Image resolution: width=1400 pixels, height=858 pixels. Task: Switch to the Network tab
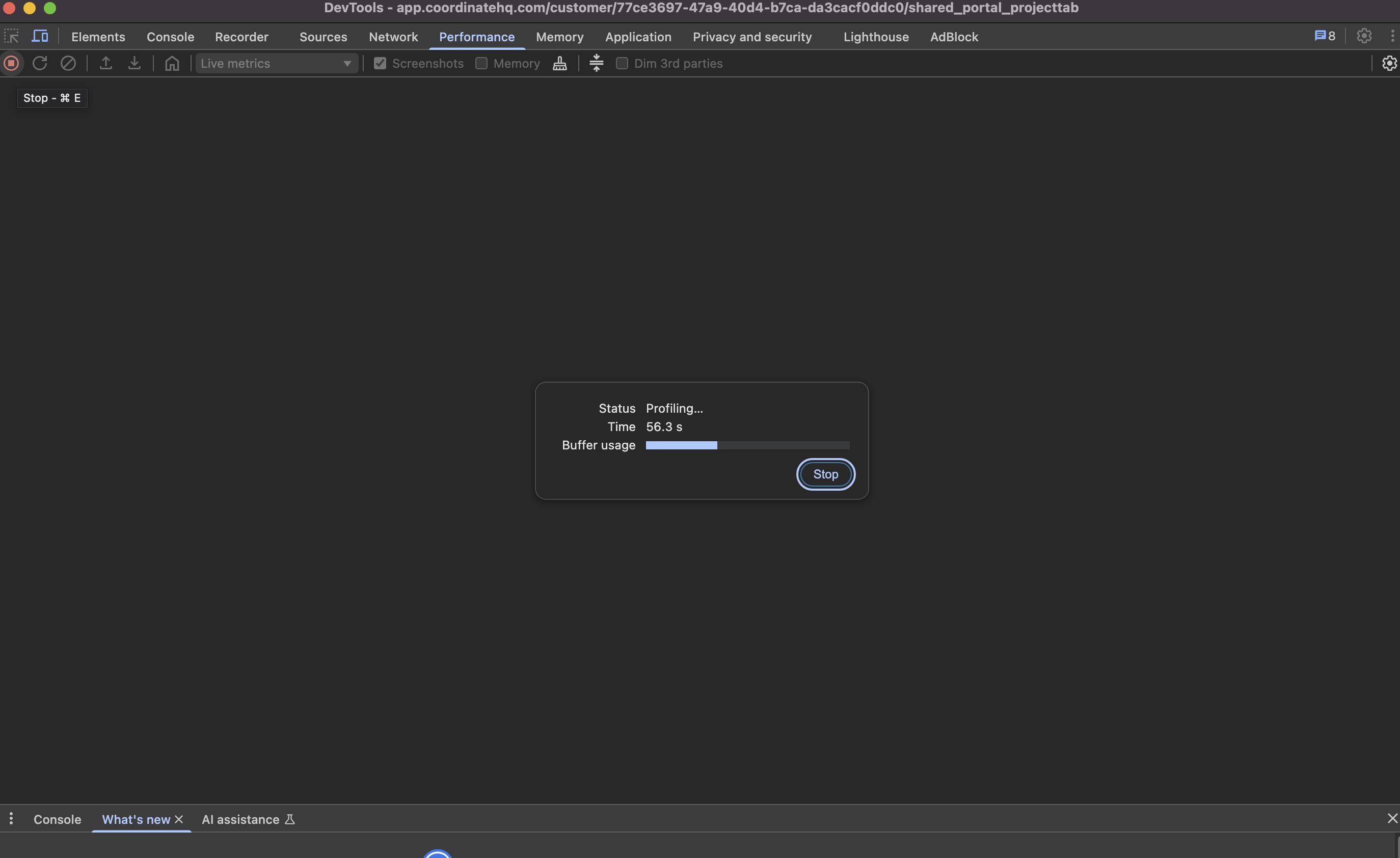tap(393, 36)
